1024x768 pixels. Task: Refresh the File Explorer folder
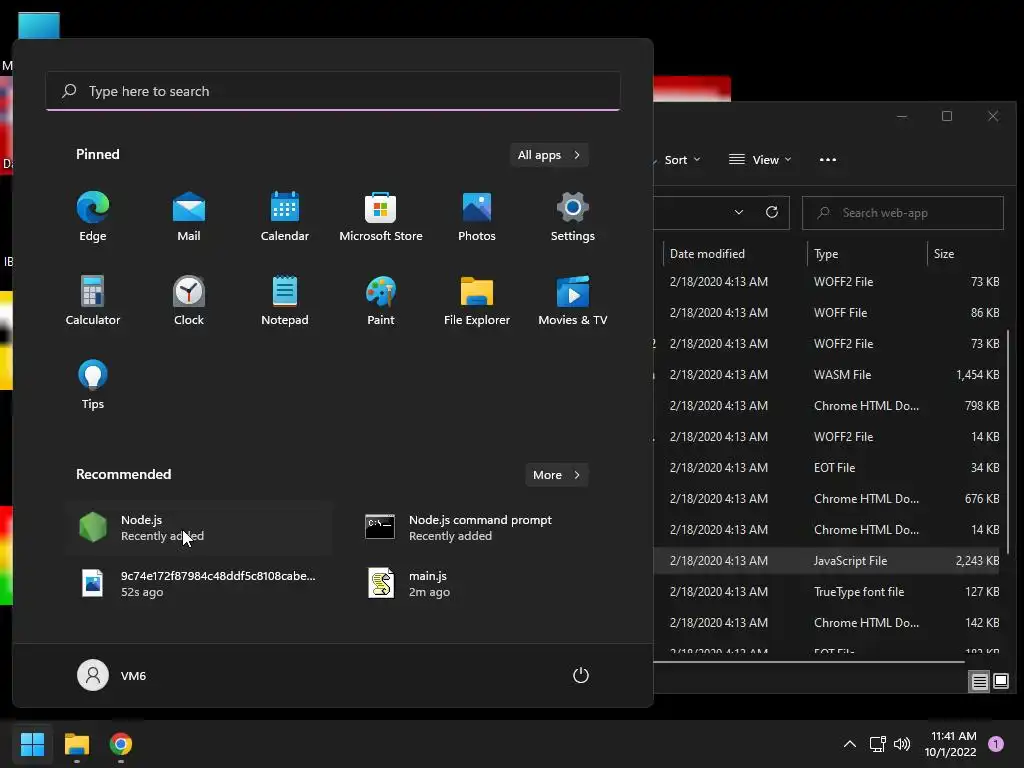(771, 212)
